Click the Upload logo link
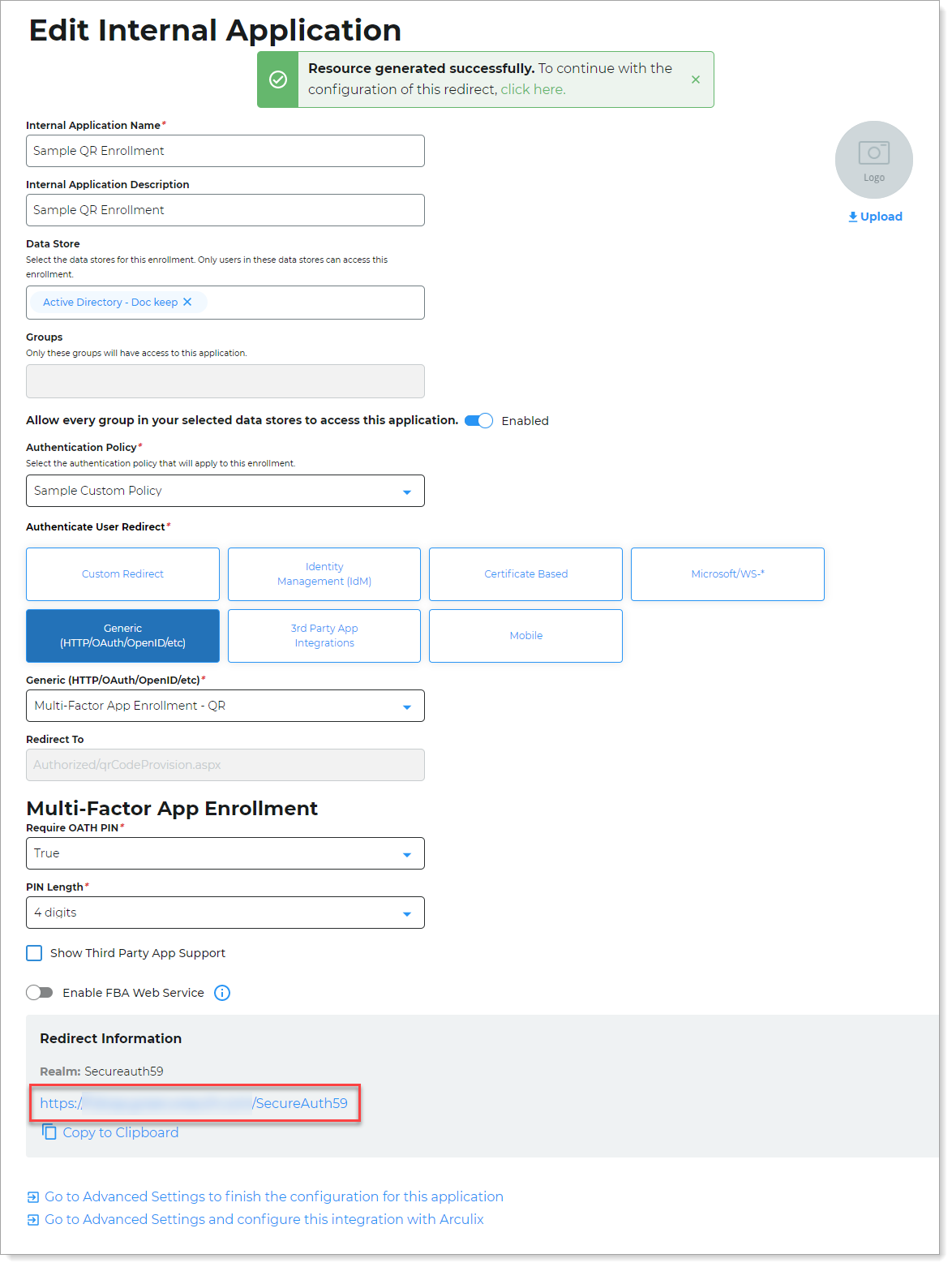 (875, 217)
